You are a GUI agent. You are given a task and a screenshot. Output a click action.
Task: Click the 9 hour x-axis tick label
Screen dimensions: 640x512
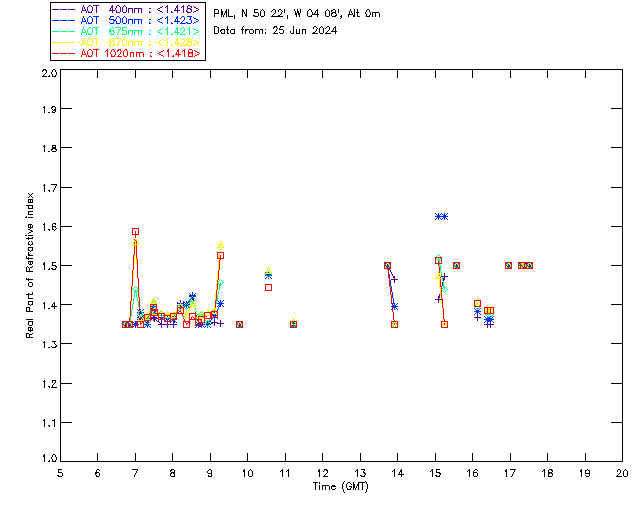click(x=210, y=473)
